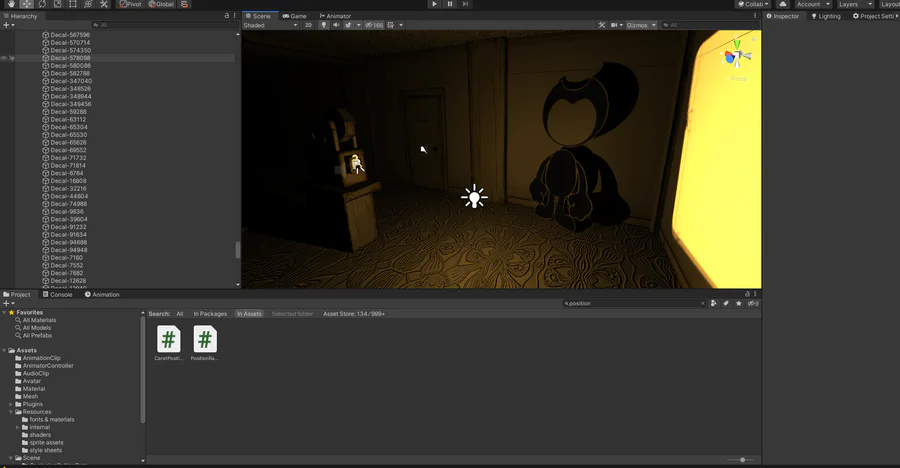Select the combined Transform tool
This screenshot has width=900, height=468.
pos(88,4)
